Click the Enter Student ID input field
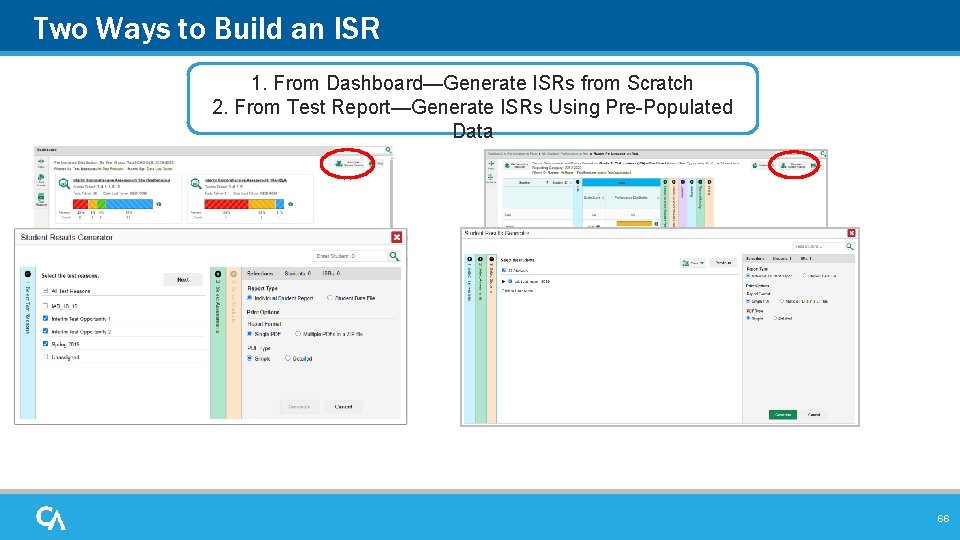This screenshot has height=540, width=960. pos(350,256)
